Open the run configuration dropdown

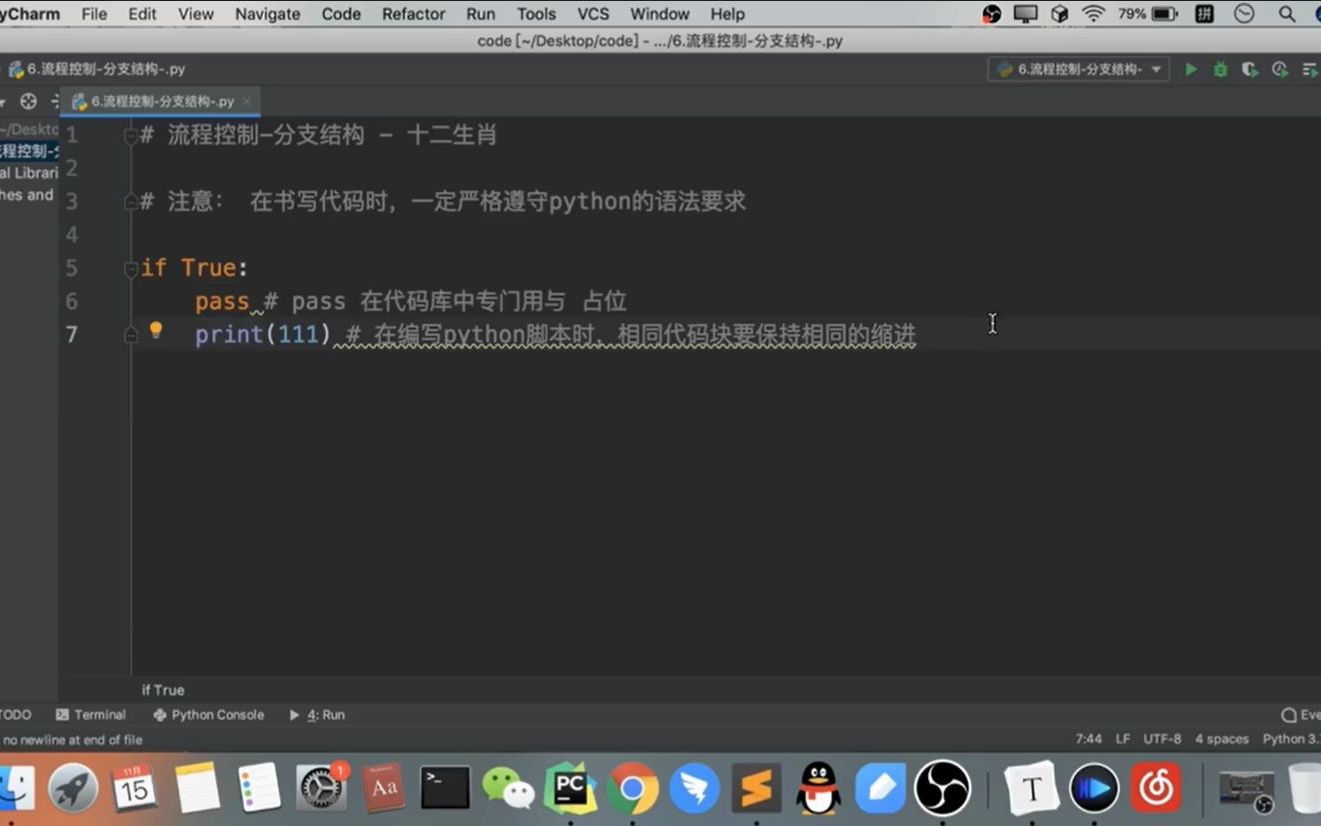click(1078, 70)
